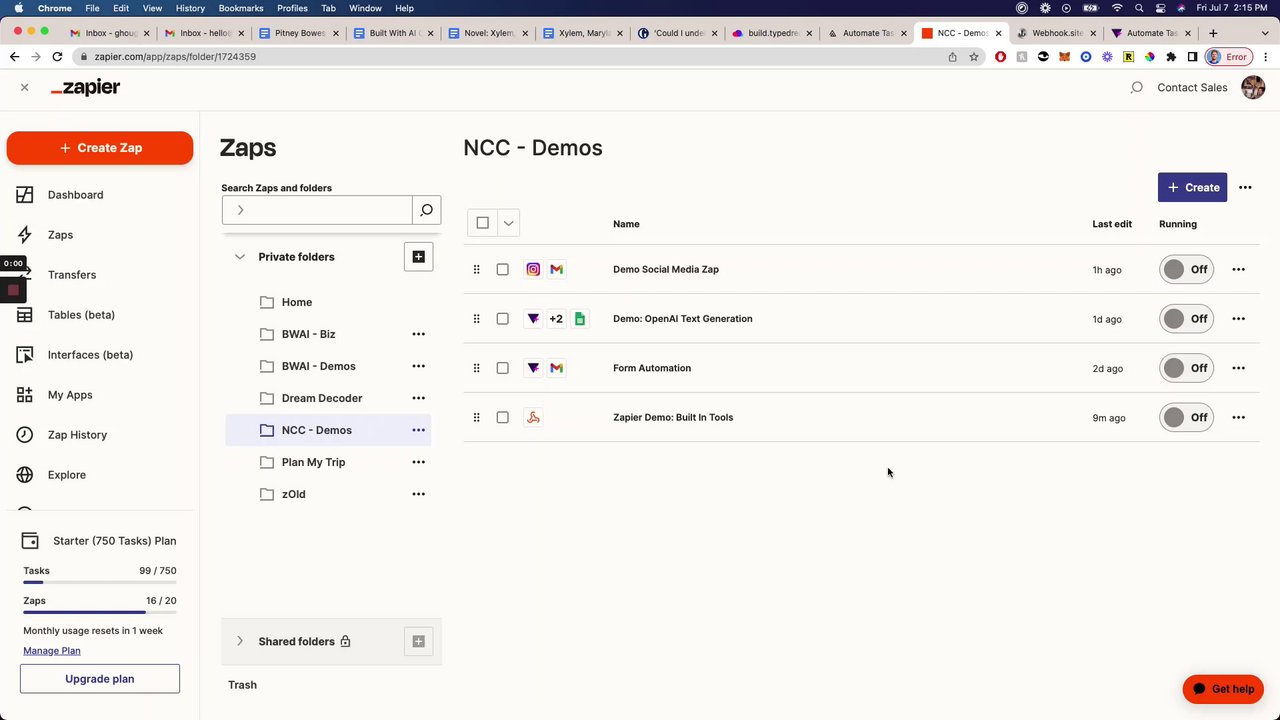1280x720 pixels.
Task: Select checkbox for Zapier Demo: Built In Tools
Action: tap(502, 417)
